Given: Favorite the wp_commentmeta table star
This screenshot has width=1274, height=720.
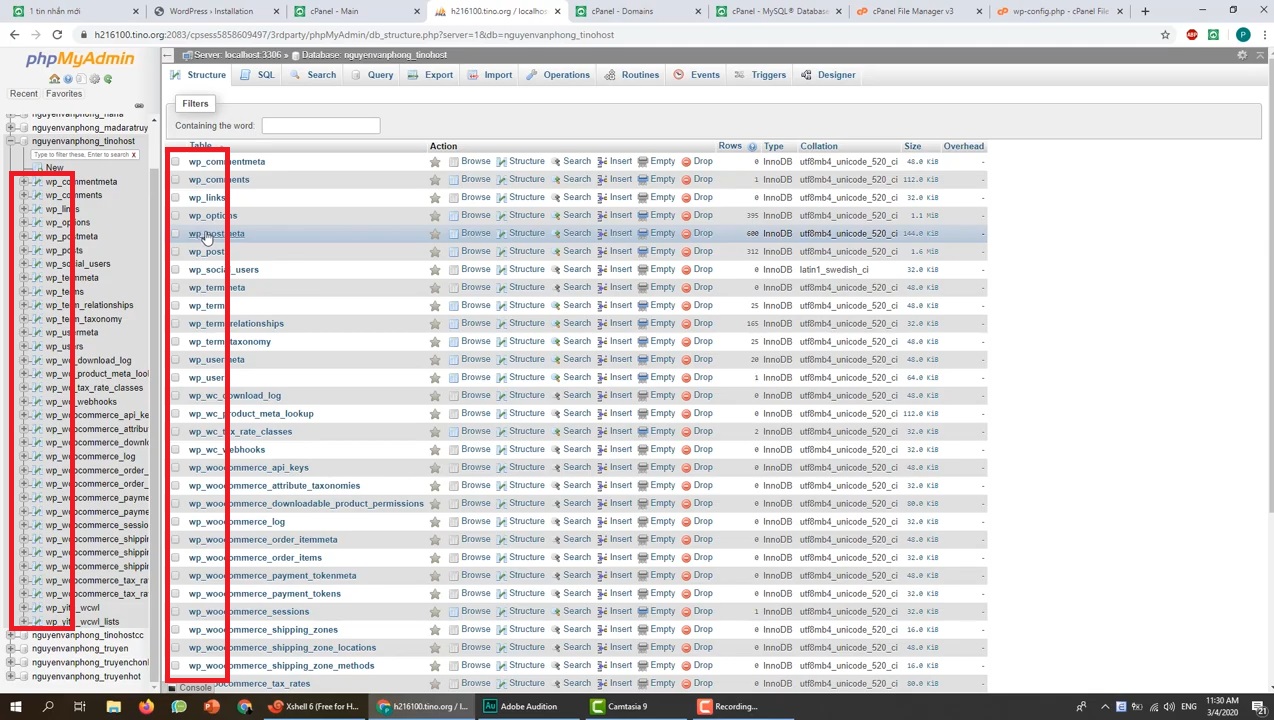Looking at the screenshot, I should (x=435, y=162).
